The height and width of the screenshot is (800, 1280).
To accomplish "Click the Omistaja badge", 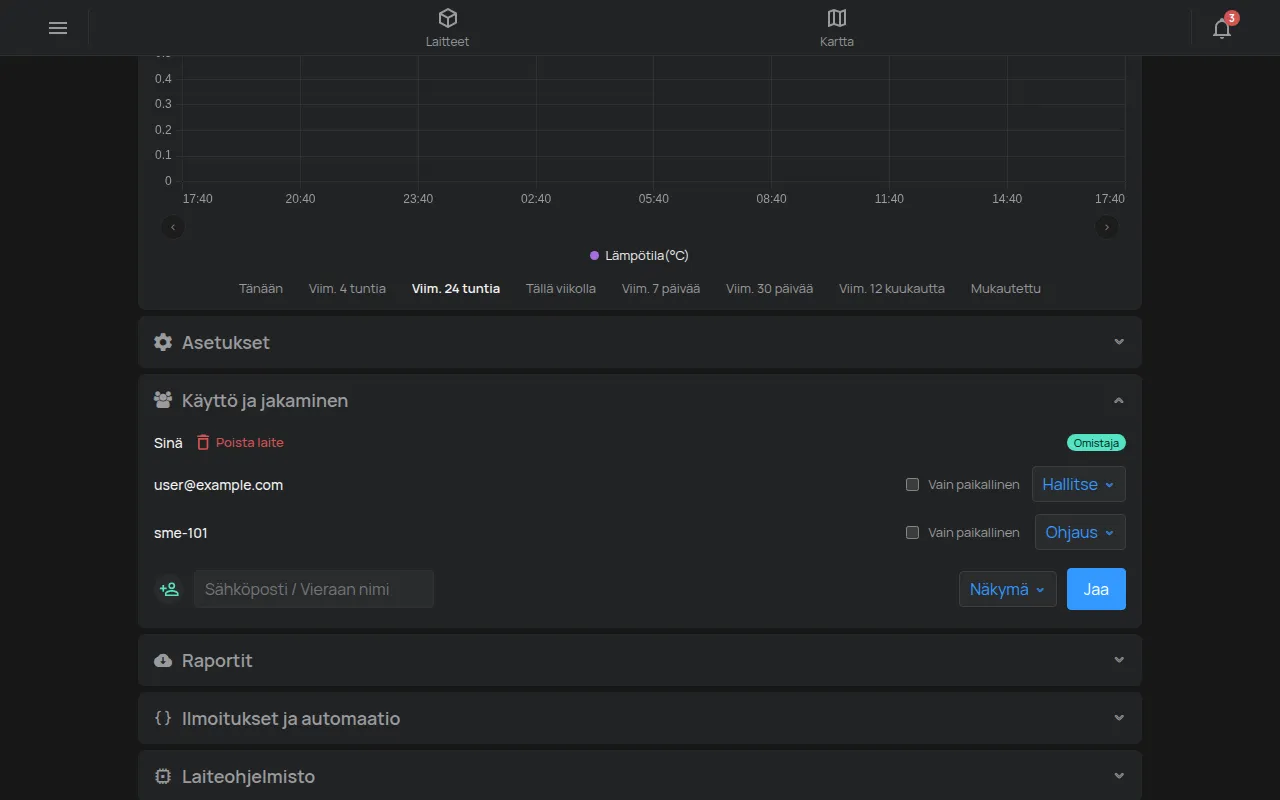I will tap(1096, 443).
